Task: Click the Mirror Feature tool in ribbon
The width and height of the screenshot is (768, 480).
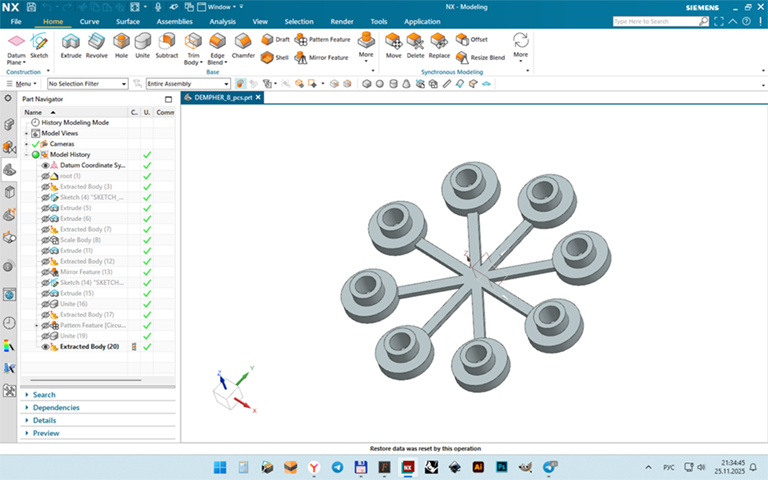Action: (321, 57)
